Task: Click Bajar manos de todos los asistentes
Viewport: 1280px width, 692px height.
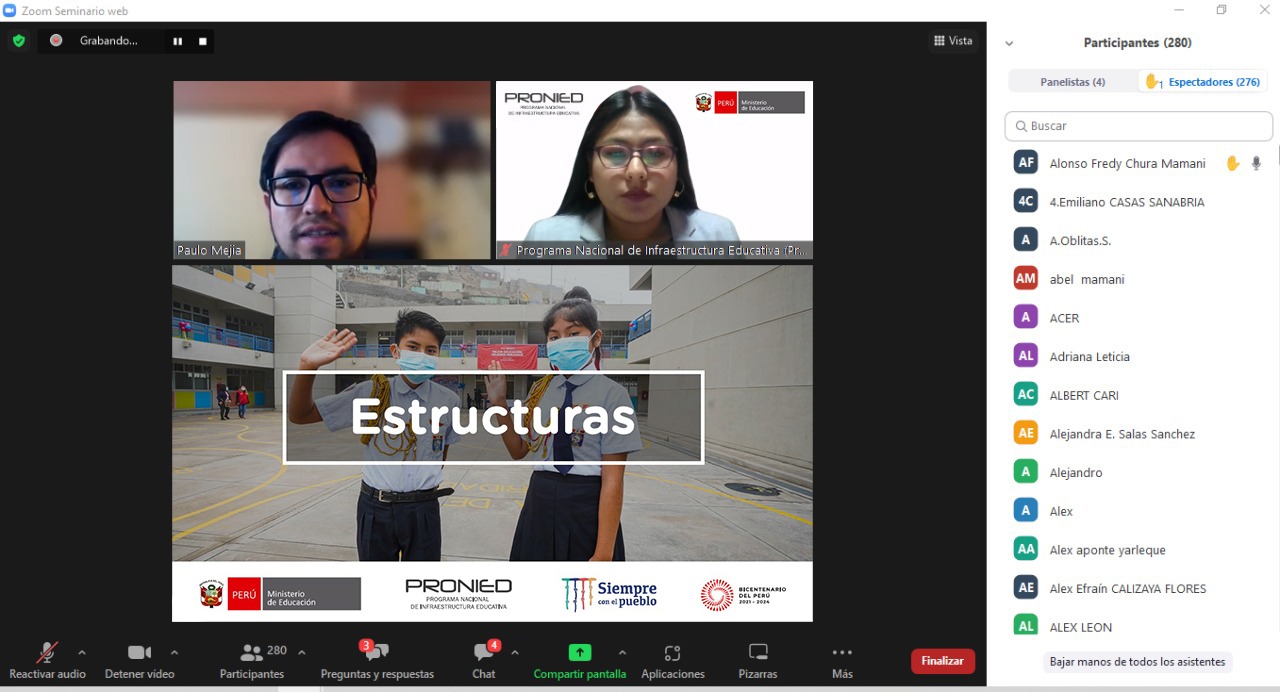Action: [1137, 662]
